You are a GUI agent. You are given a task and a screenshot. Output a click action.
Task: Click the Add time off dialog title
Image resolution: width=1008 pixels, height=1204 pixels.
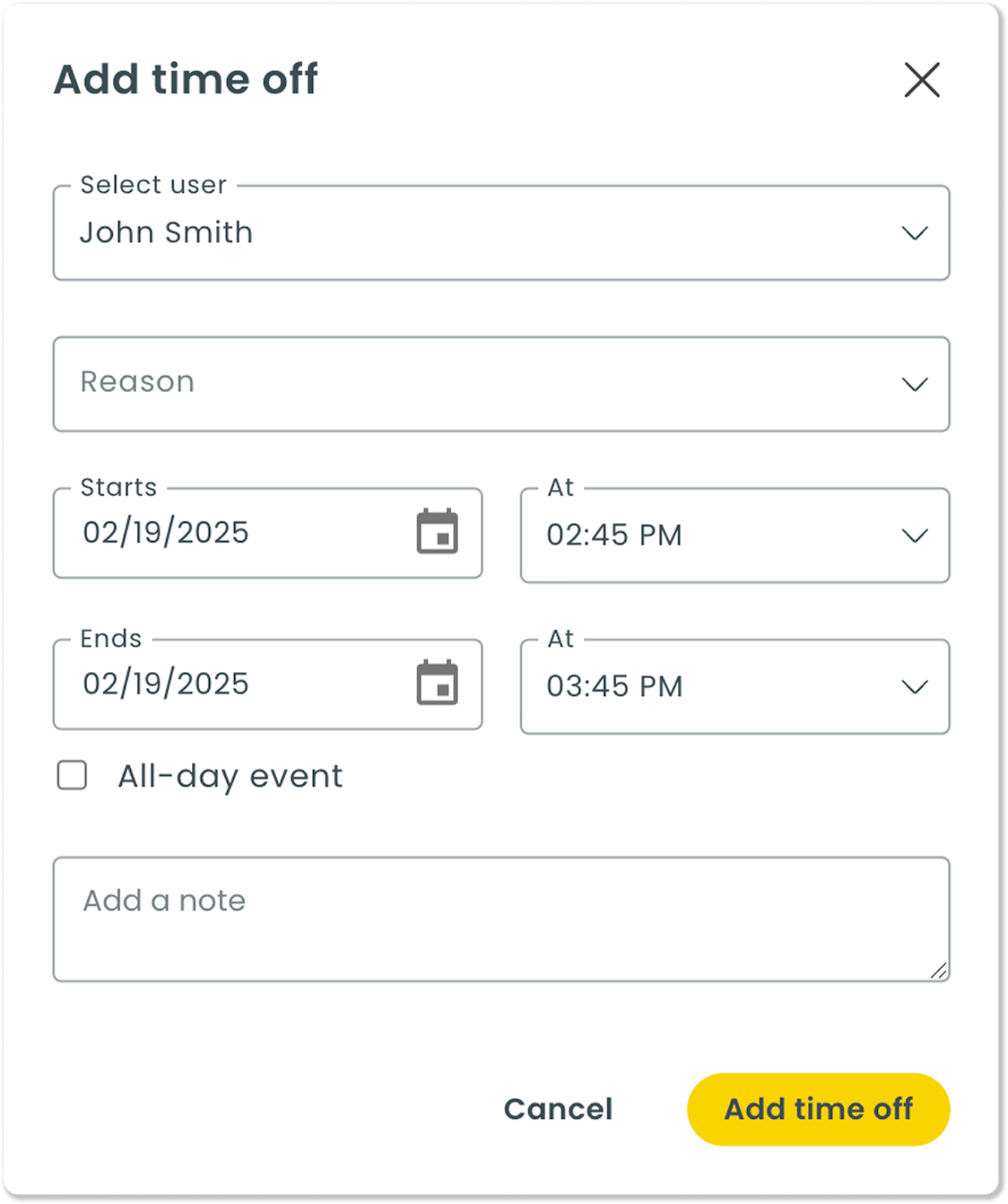point(186,79)
